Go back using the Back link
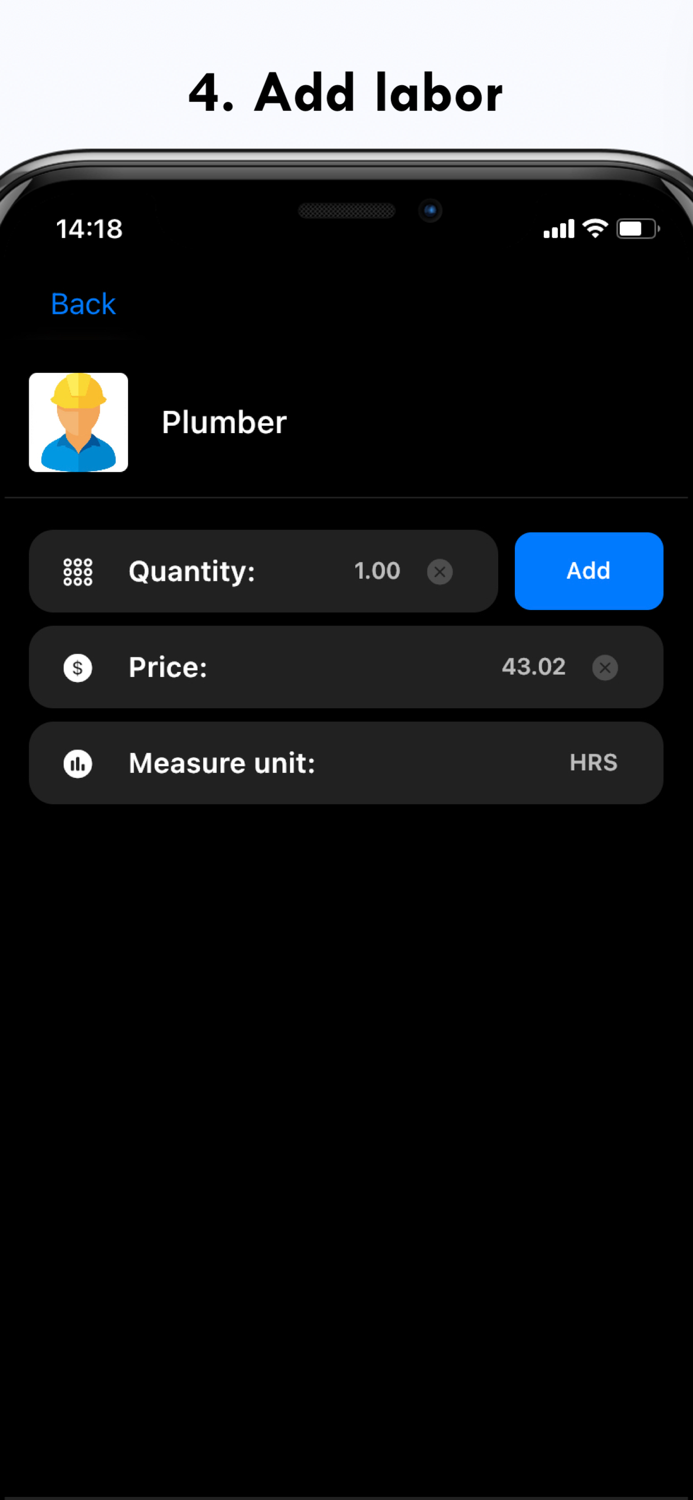Image resolution: width=693 pixels, height=1500 pixels. click(83, 304)
